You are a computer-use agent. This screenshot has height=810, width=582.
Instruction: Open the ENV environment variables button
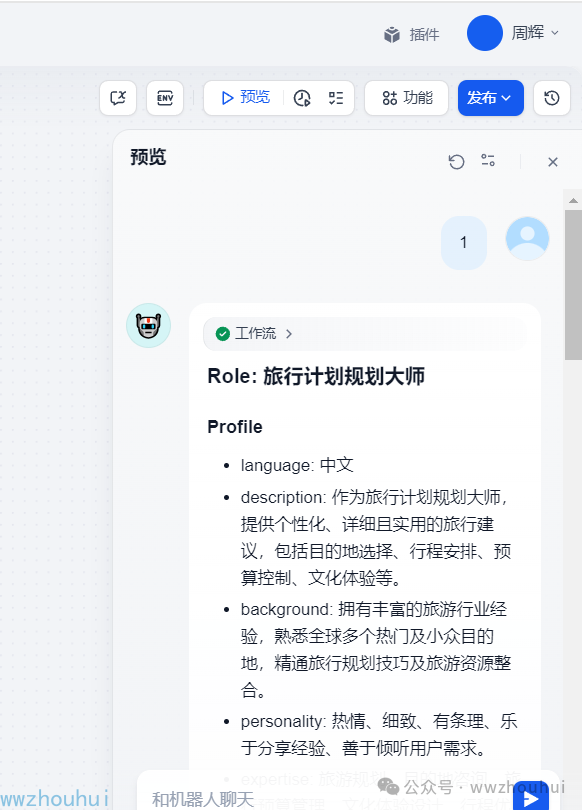pyautogui.click(x=165, y=98)
